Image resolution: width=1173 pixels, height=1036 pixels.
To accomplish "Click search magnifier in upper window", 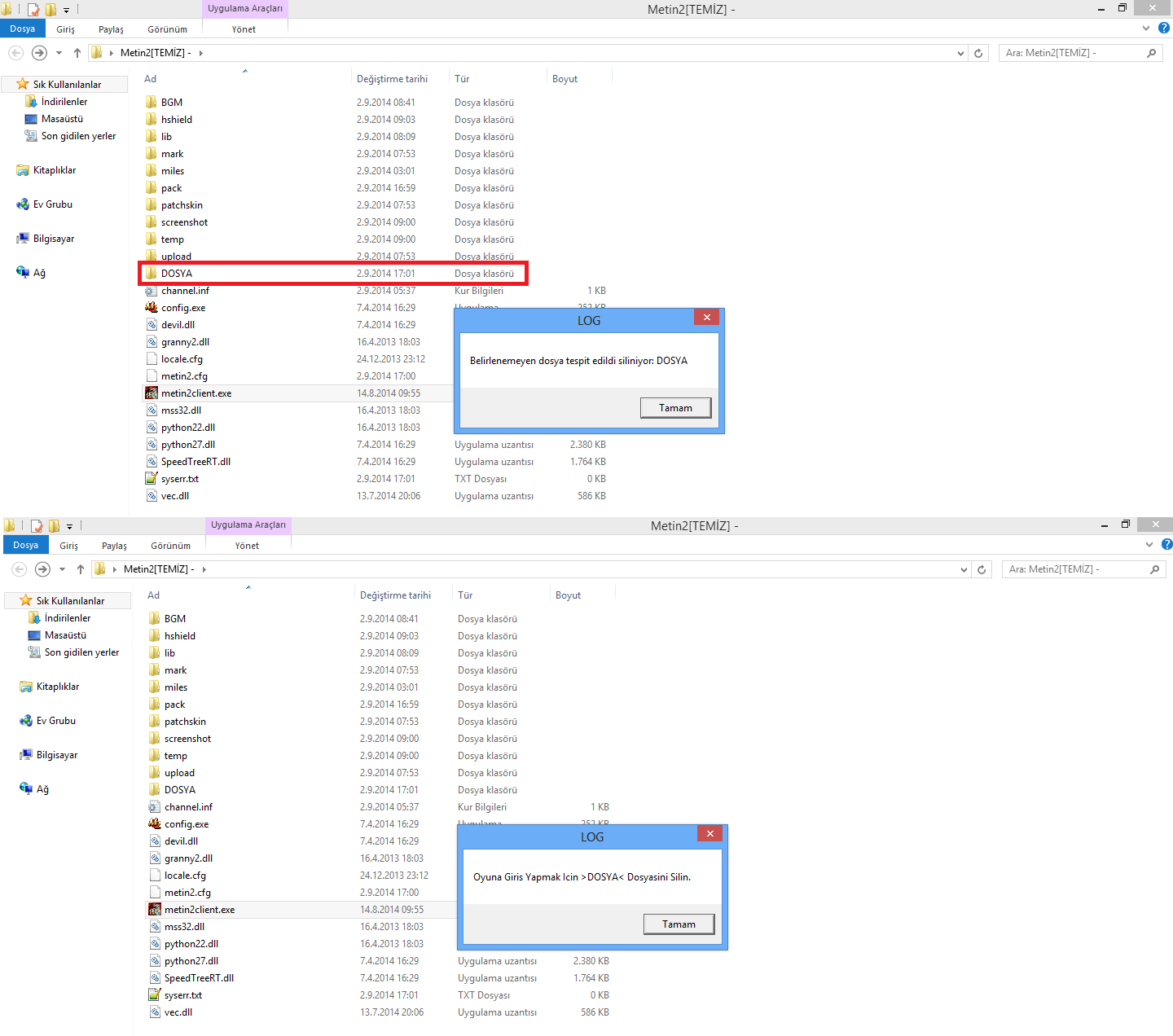I will (1151, 53).
